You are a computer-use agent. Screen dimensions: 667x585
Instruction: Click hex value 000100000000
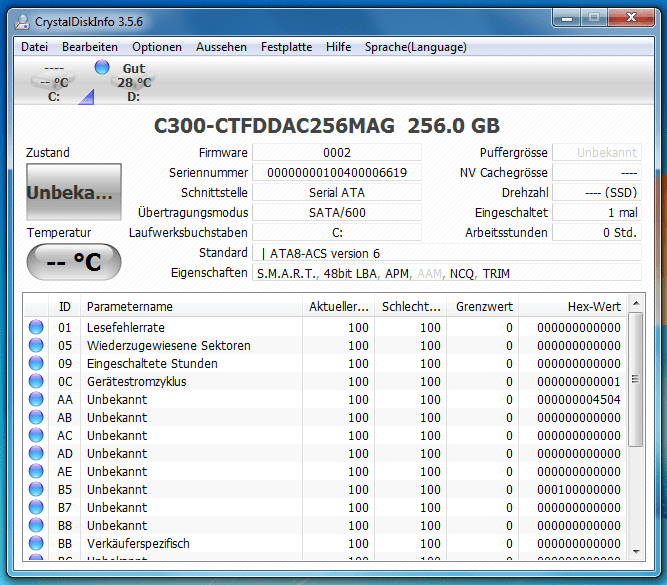click(x=579, y=489)
